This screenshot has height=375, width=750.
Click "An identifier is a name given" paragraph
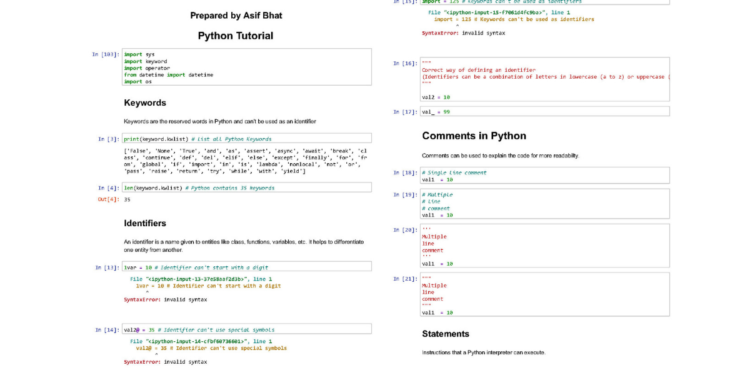pyautogui.click(x=244, y=246)
